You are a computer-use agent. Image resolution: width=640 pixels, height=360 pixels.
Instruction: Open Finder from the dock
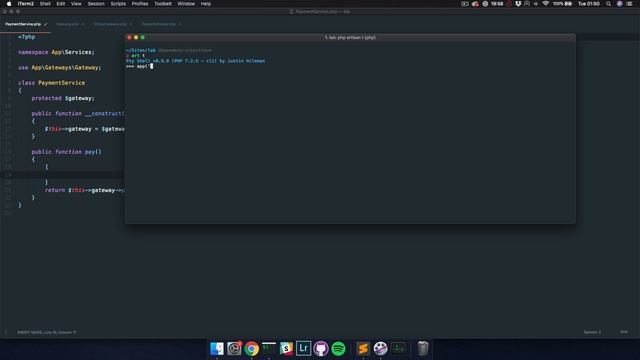(217, 349)
